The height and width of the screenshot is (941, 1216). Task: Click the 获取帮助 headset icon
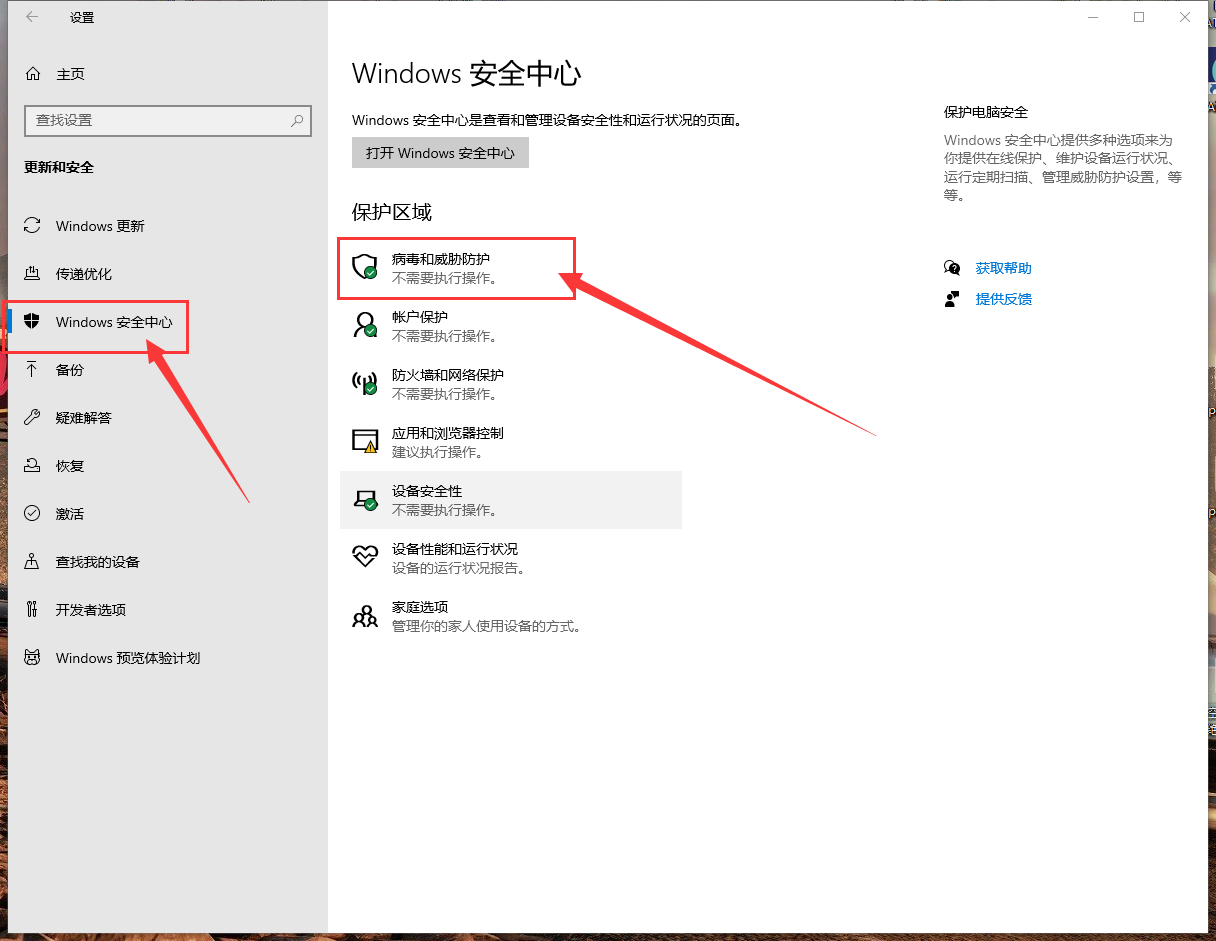(x=952, y=267)
